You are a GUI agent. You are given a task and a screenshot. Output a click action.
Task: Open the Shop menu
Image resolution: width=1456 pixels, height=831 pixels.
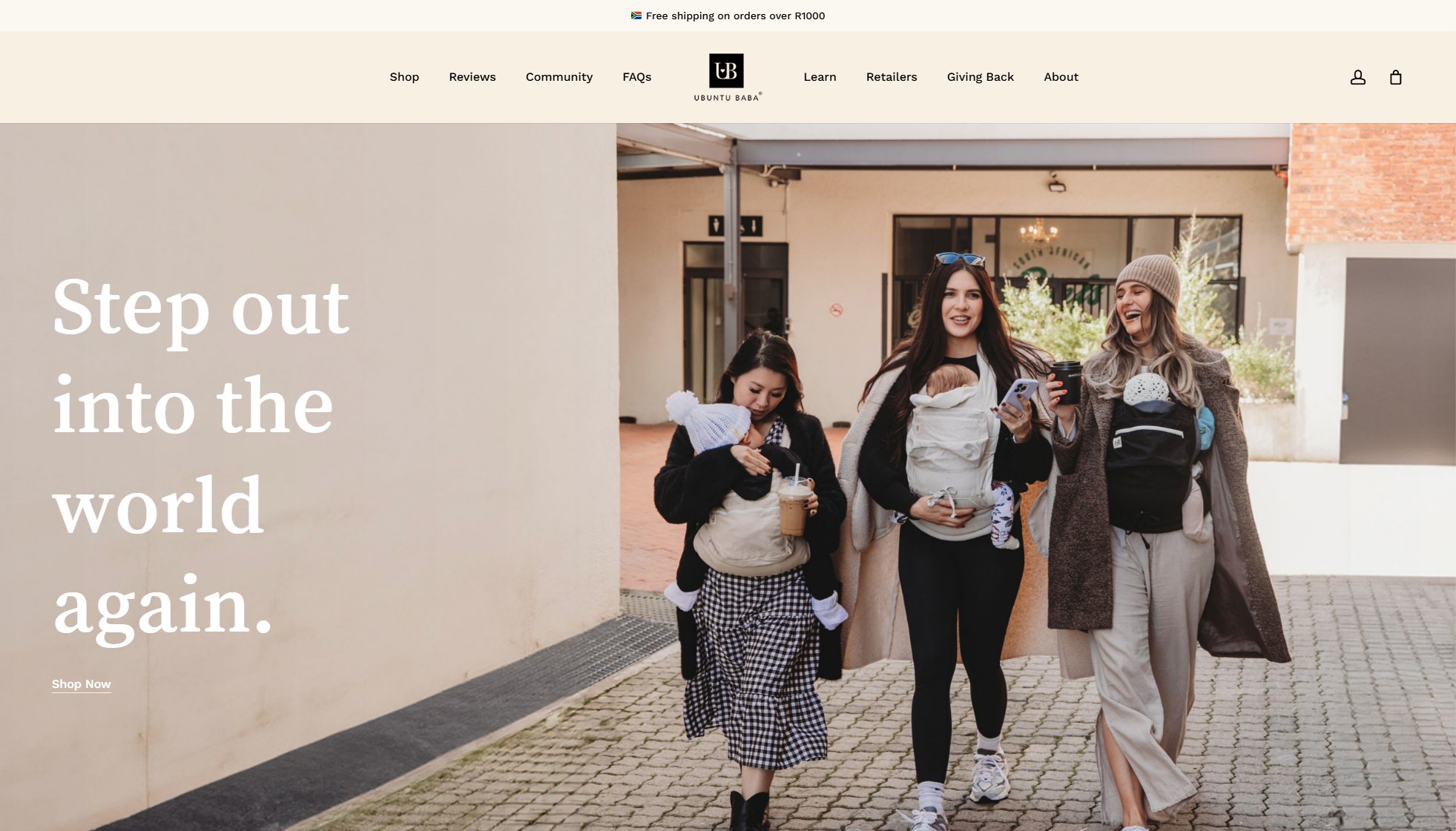tap(404, 77)
